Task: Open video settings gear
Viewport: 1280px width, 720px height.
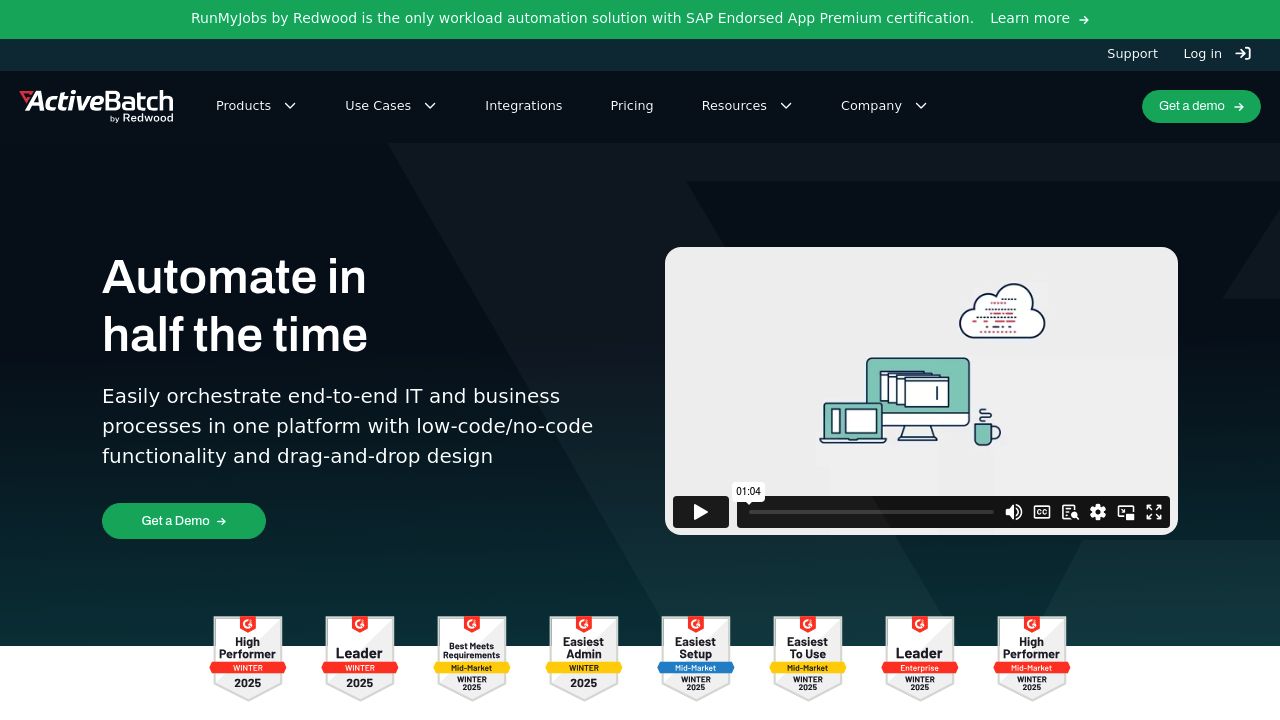Action: point(1098,512)
